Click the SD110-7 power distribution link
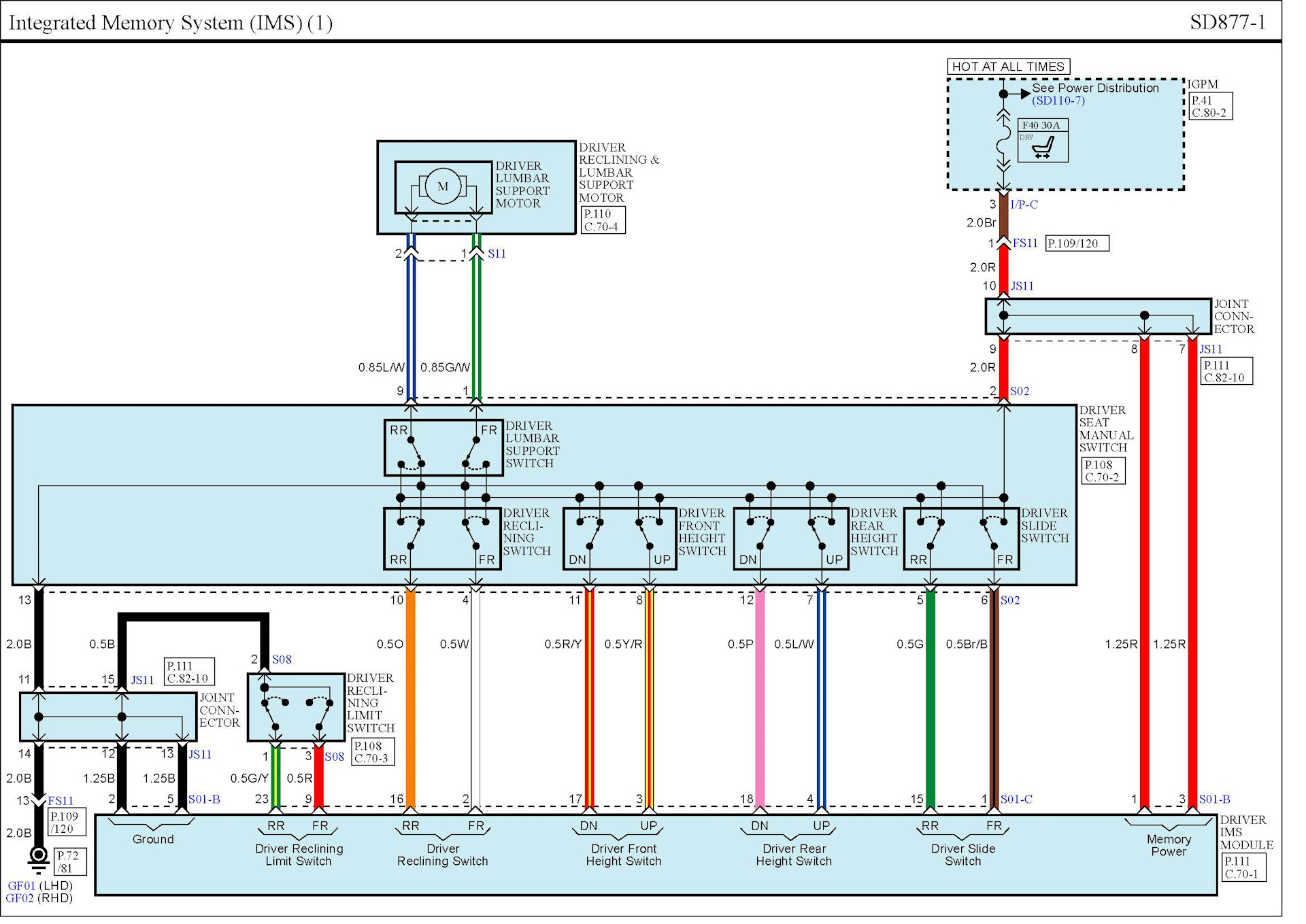The image size is (1306, 924). pos(1058,101)
